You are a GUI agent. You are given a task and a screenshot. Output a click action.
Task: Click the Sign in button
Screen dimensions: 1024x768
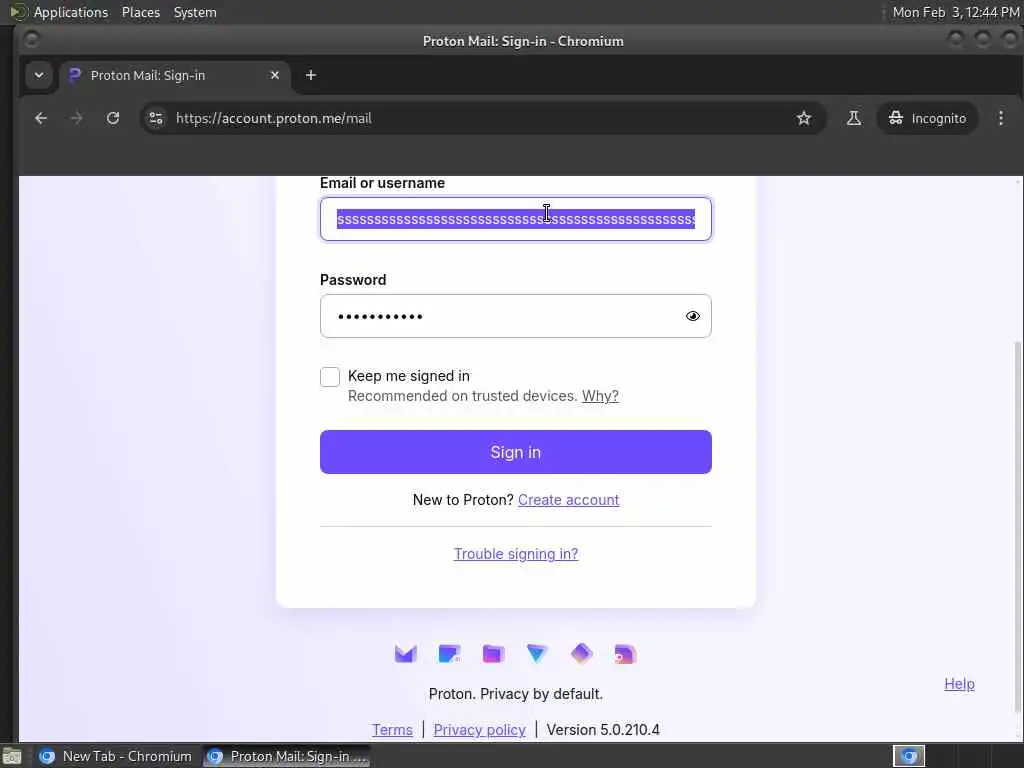point(516,452)
